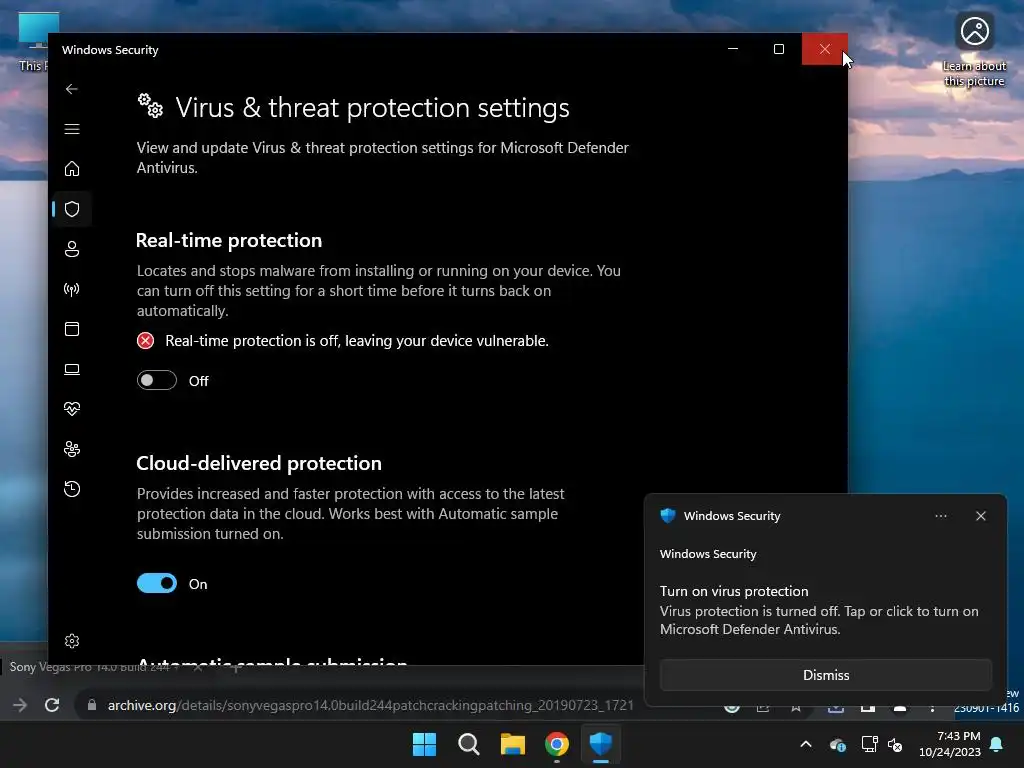Image resolution: width=1024 pixels, height=768 pixels.
Task: Click Cloud-delivered protection heading text
Action: pos(259,463)
